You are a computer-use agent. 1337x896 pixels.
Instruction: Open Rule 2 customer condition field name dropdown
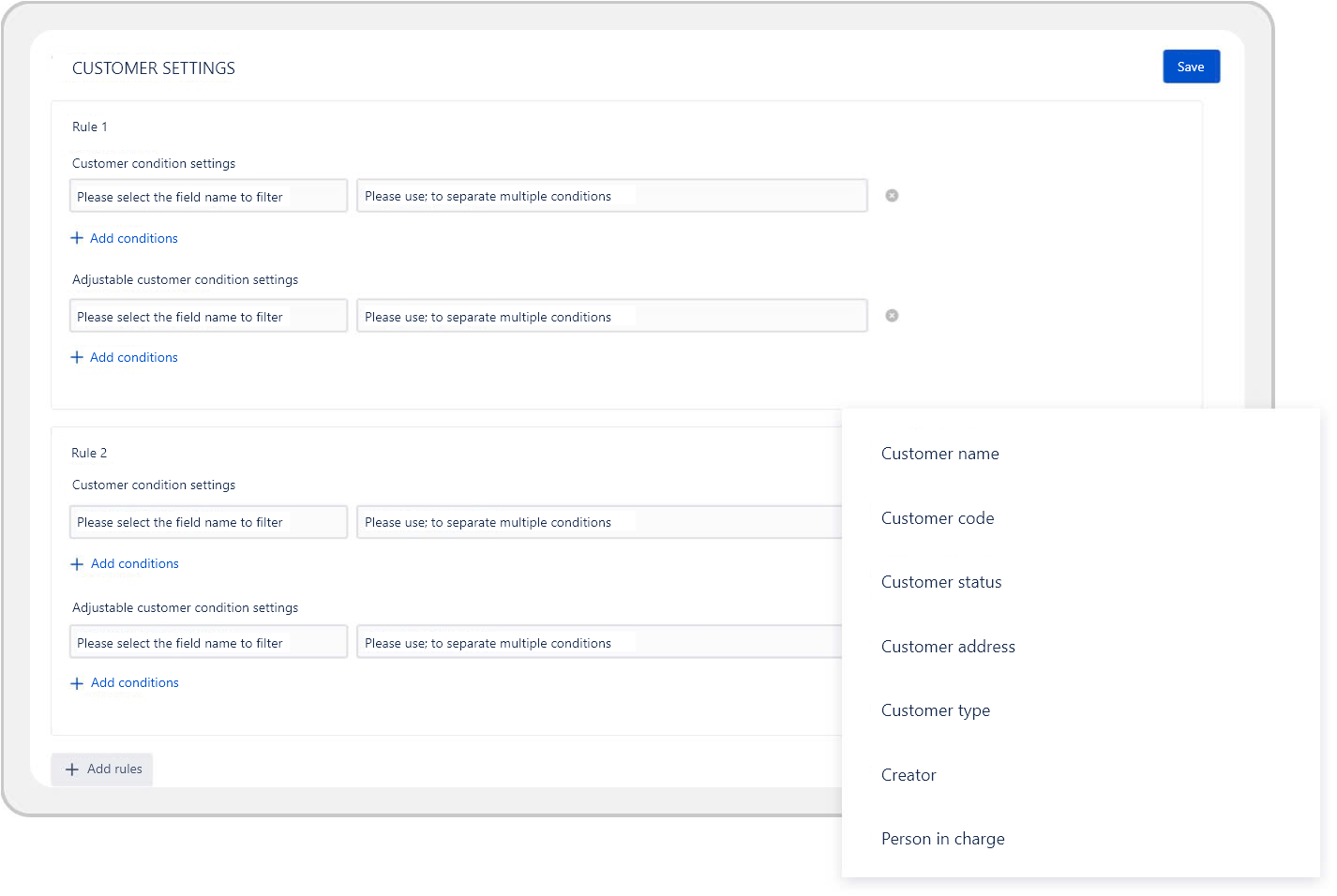[x=208, y=522]
